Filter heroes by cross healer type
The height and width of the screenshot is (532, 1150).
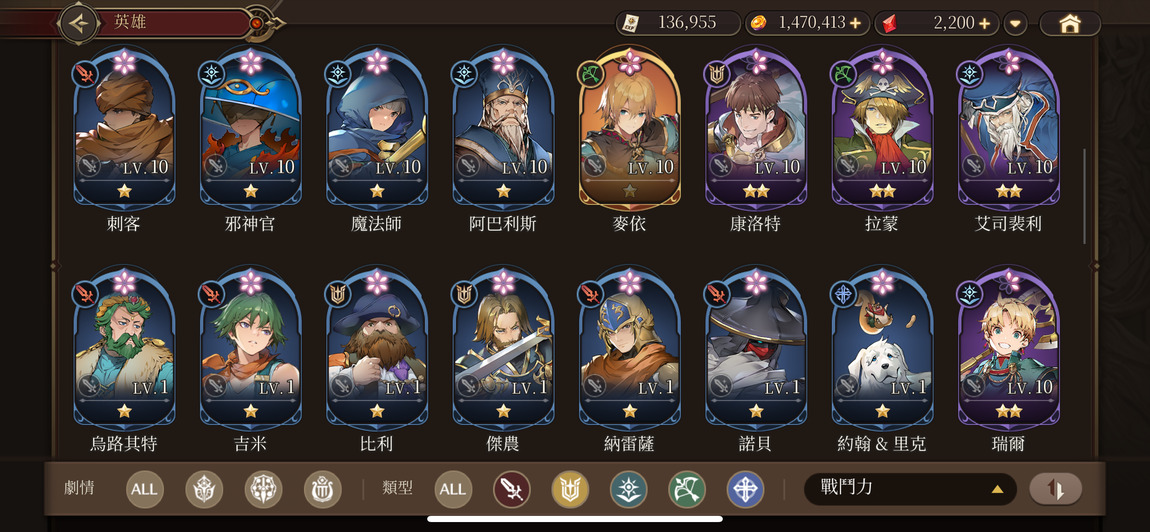(745, 489)
